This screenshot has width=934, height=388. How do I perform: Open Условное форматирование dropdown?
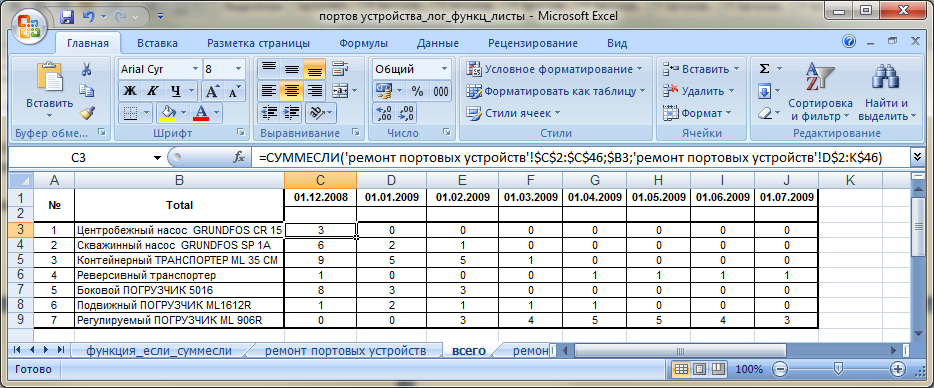click(x=555, y=69)
